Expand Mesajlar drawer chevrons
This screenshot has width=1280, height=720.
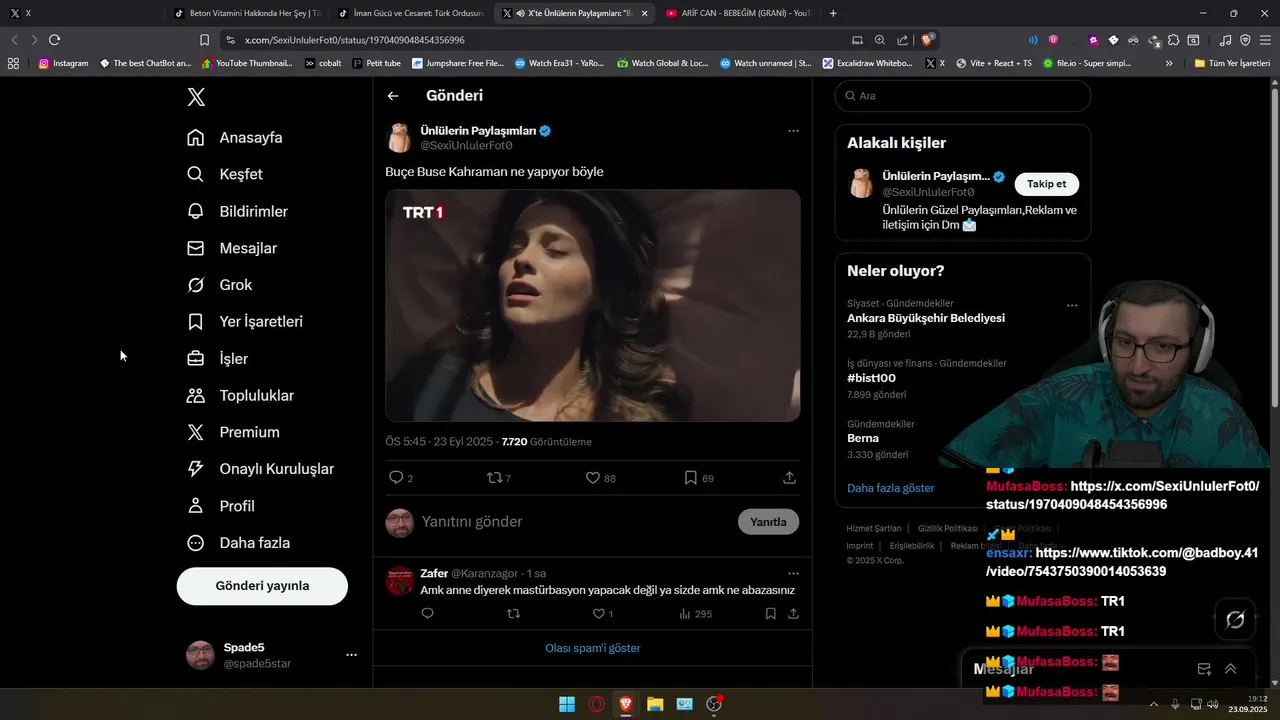pyautogui.click(x=1231, y=669)
